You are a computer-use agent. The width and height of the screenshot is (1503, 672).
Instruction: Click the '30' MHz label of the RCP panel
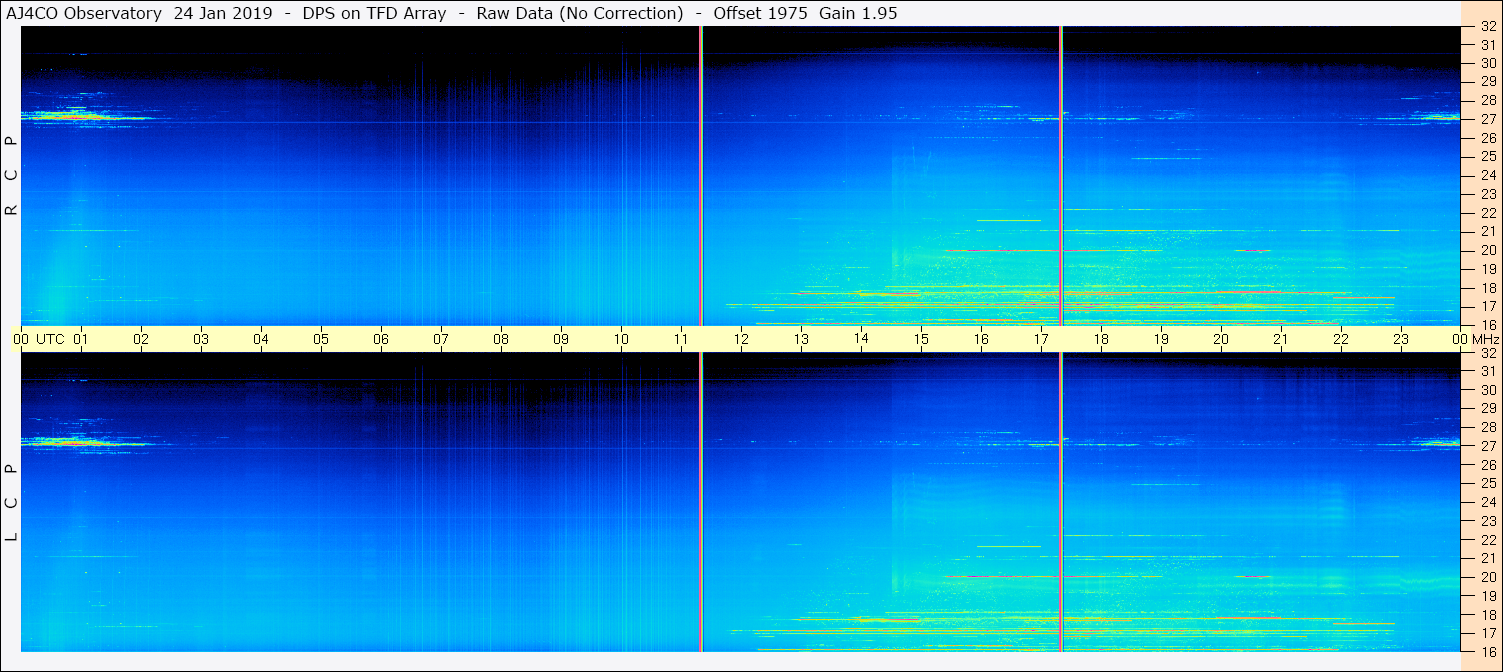pos(1487,63)
